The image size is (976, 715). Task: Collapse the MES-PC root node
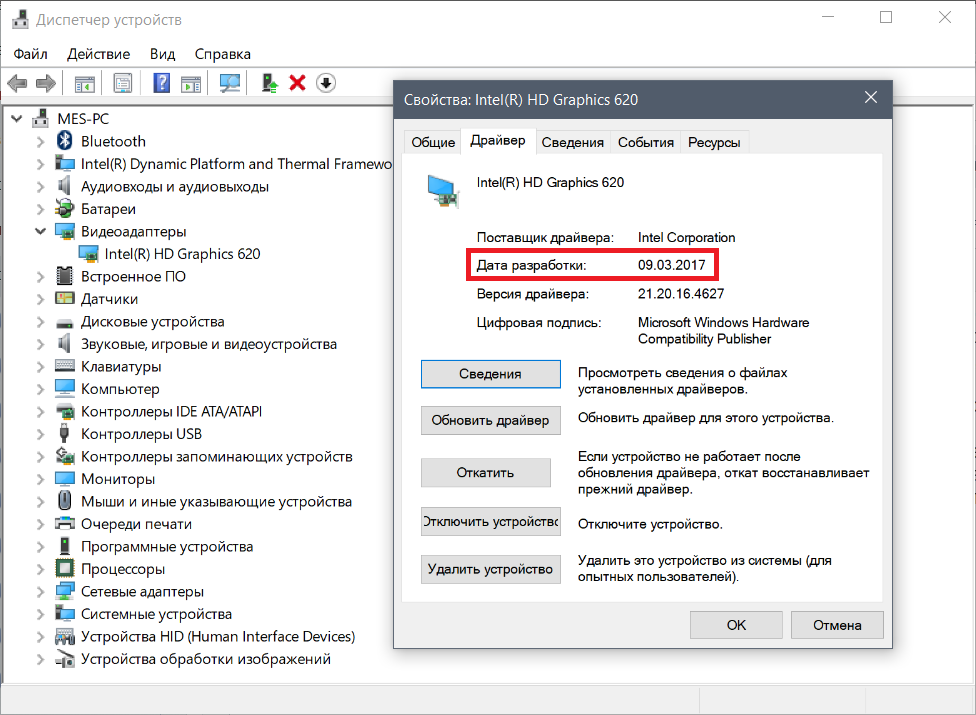(17, 119)
